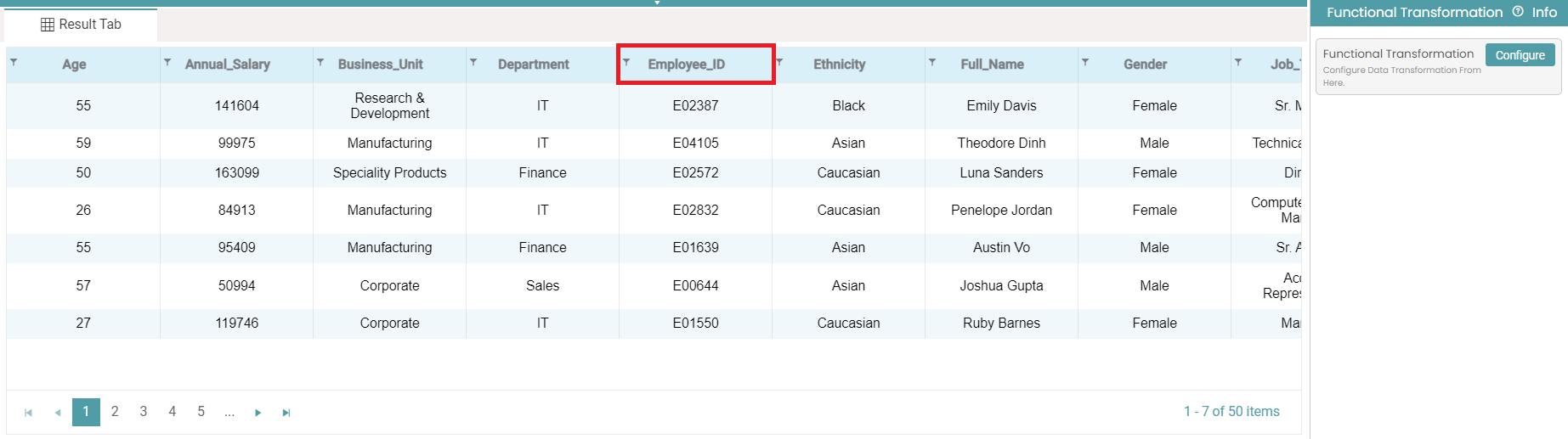Image resolution: width=1568 pixels, height=439 pixels.
Task: Click the filter icon on Age column
Action: pyautogui.click(x=14, y=62)
